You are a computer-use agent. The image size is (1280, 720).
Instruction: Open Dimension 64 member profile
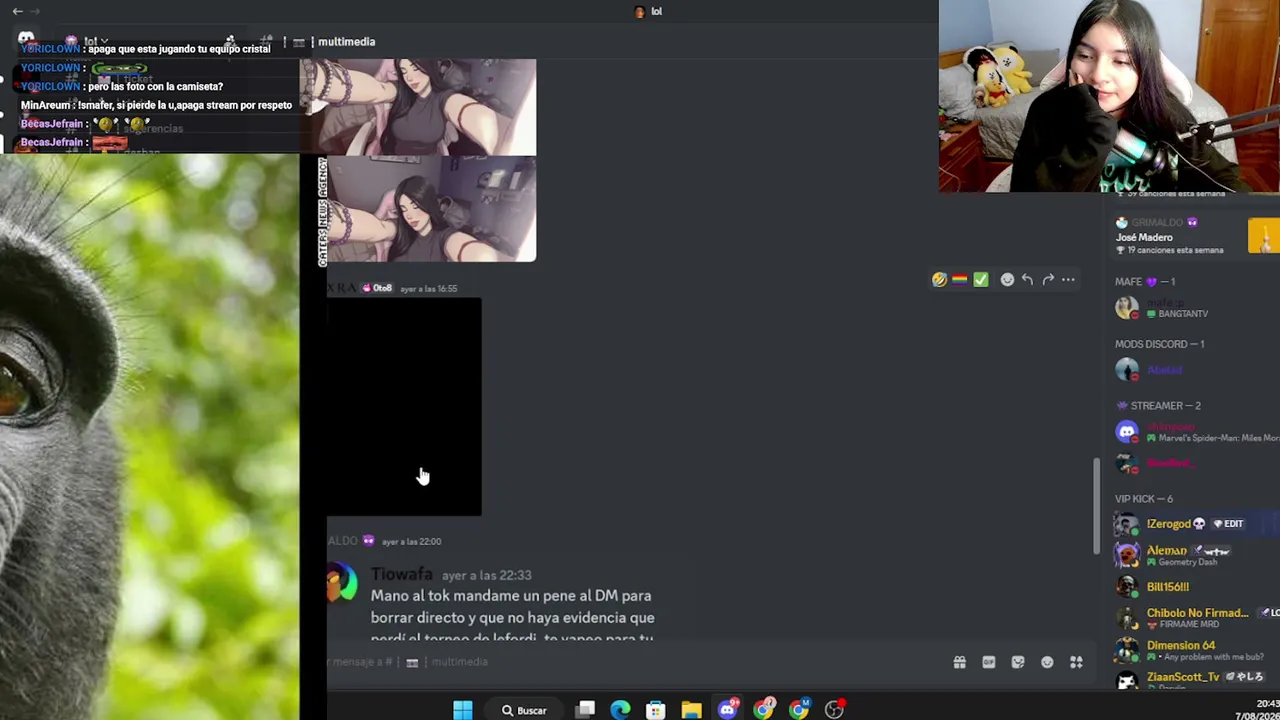(x=1195, y=650)
